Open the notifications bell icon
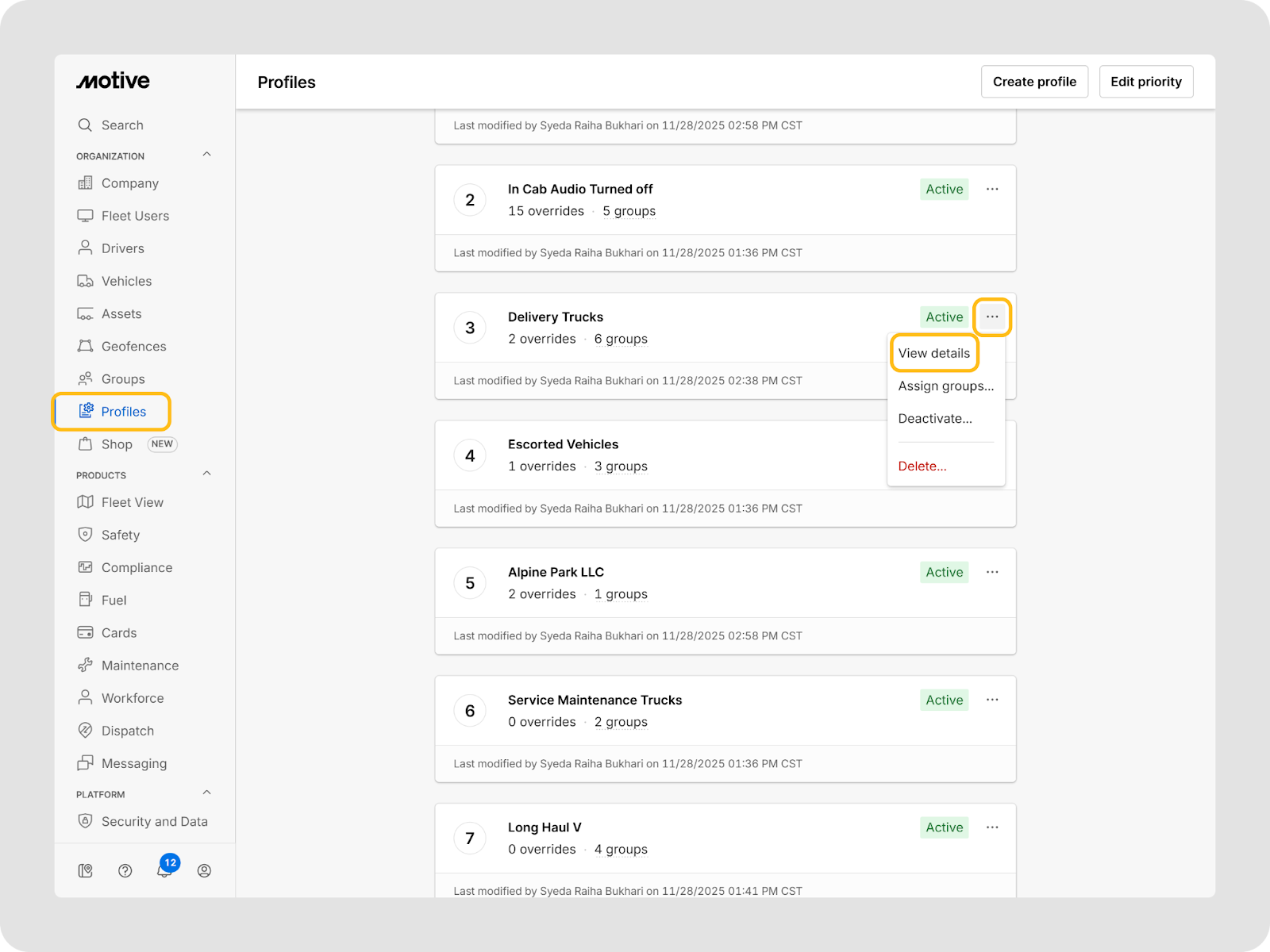This screenshot has width=1270, height=952. click(x=164, y=870)
